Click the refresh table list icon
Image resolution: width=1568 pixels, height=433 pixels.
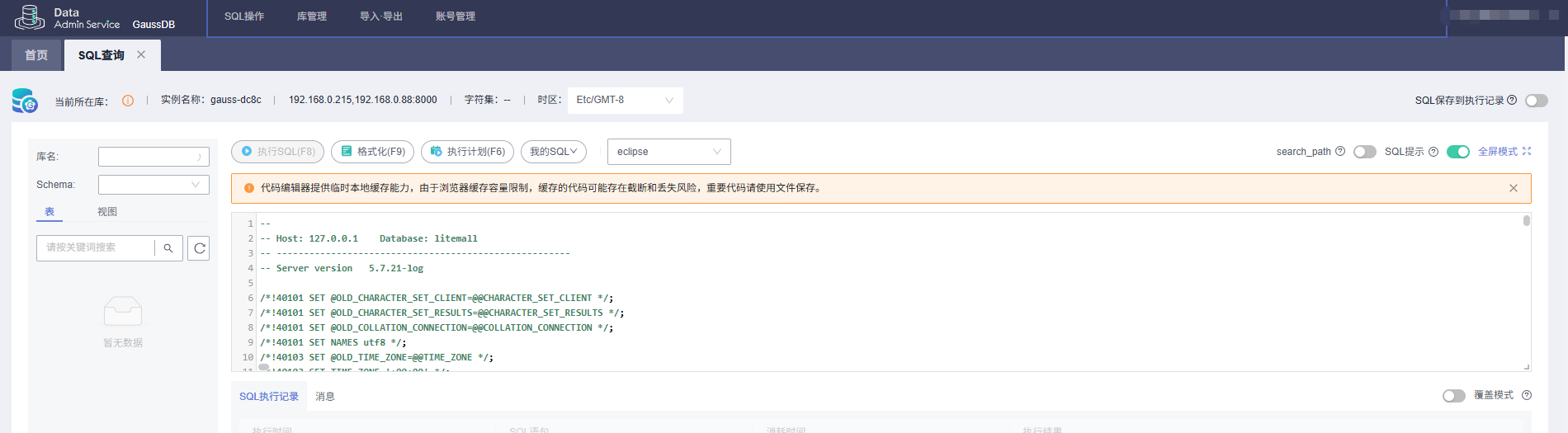coord(199,248)
